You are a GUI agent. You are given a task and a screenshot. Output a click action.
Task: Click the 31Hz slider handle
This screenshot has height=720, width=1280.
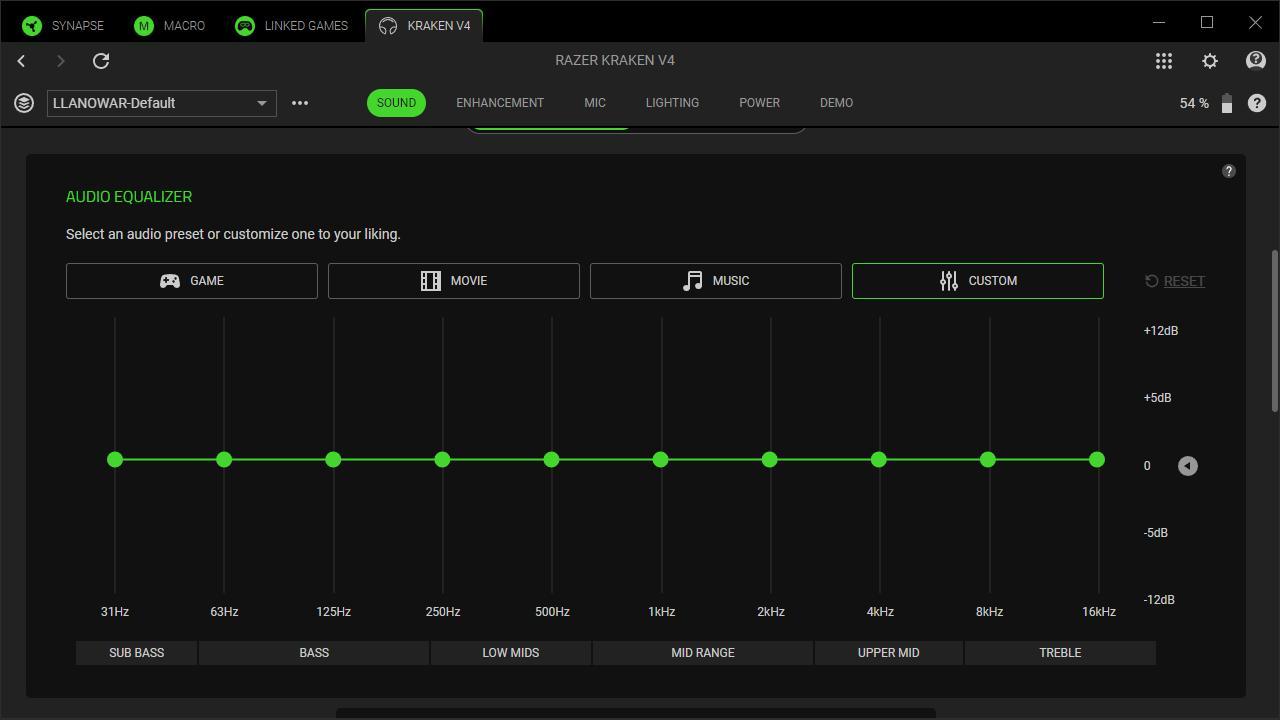pyautogui.click(x=115, y=459)
